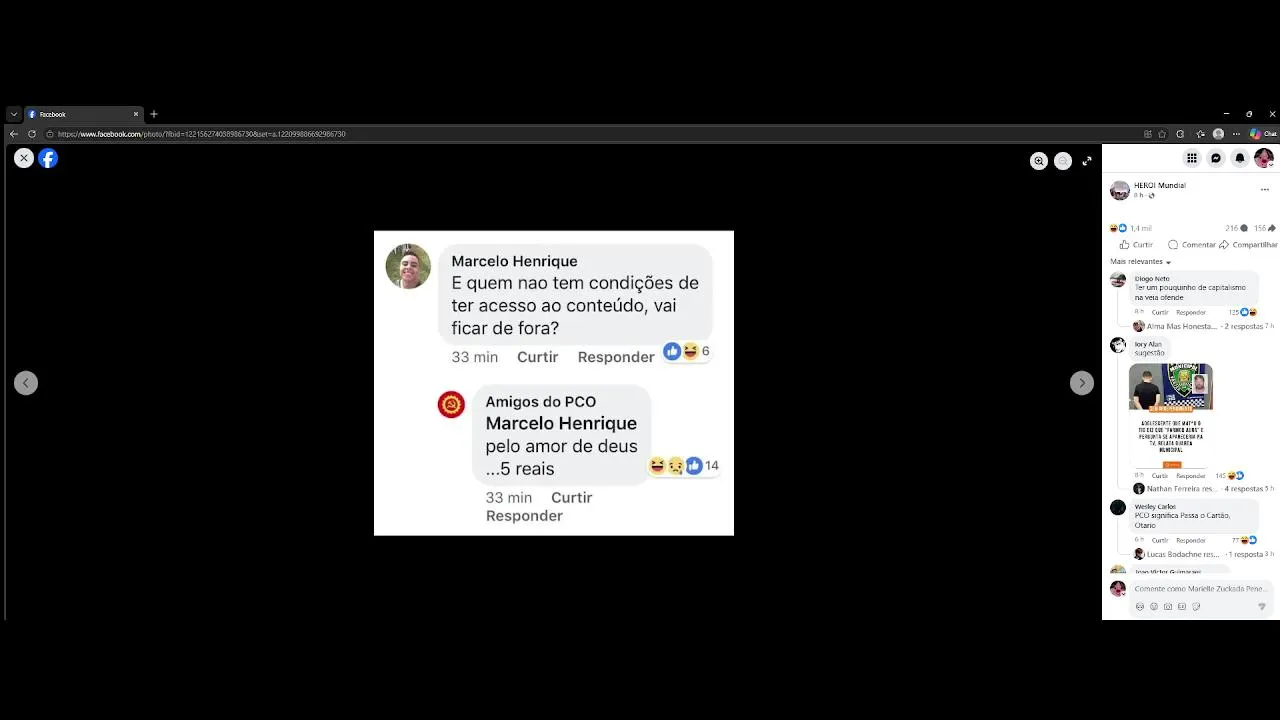This screenshot has width=1280, height=720.
Task: Open post options three-dot menu
Action: [1265, 189]
